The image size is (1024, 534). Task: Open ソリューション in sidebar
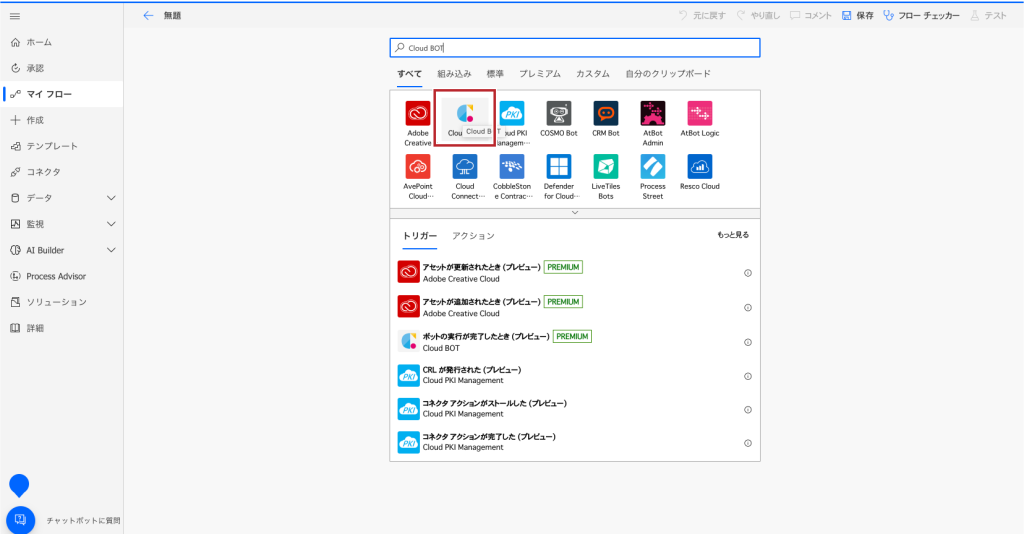(62, 302)
